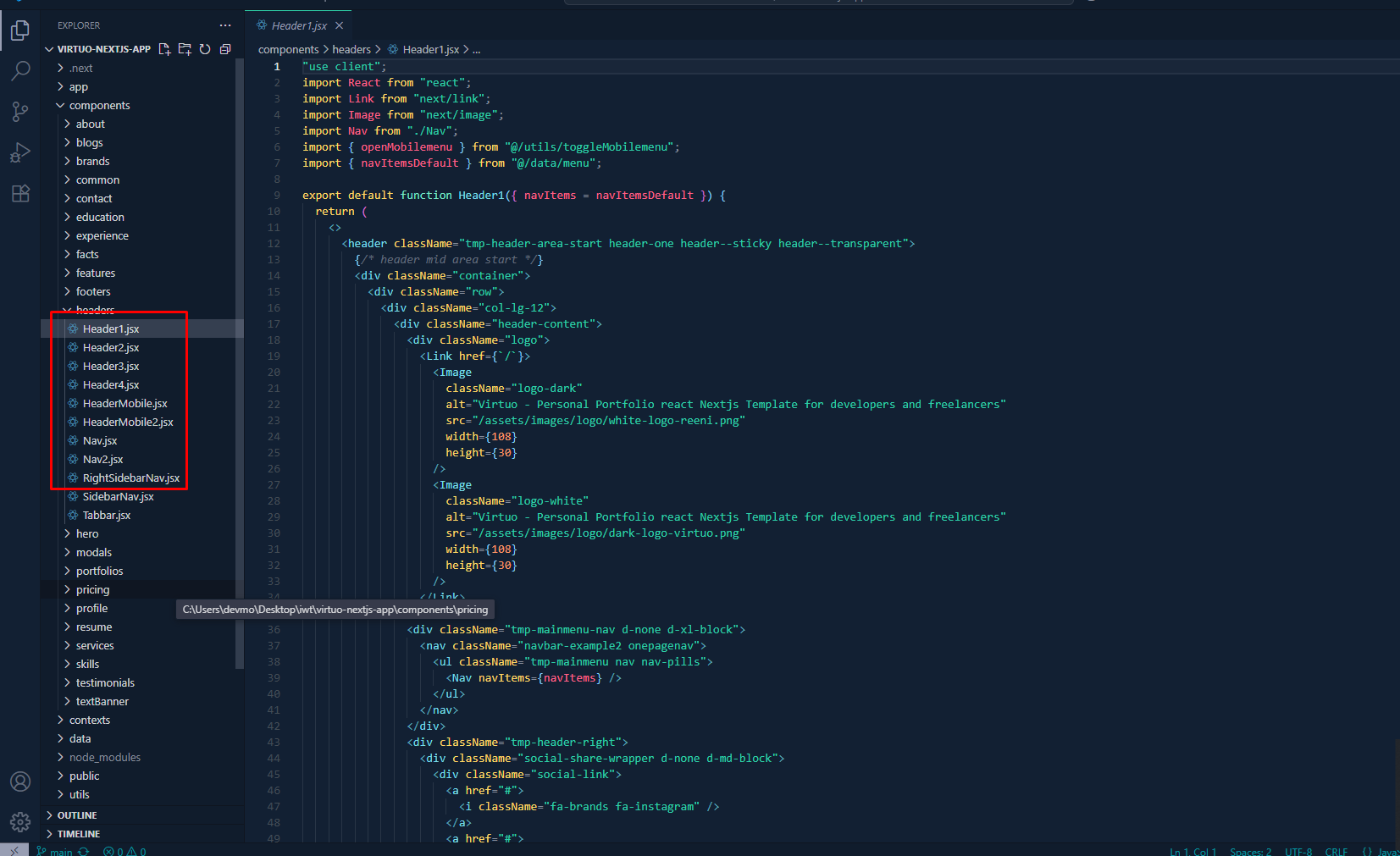The image size is (1400, 856).
Task: Refresh the explorer file tree
Action: pos(205,49)
